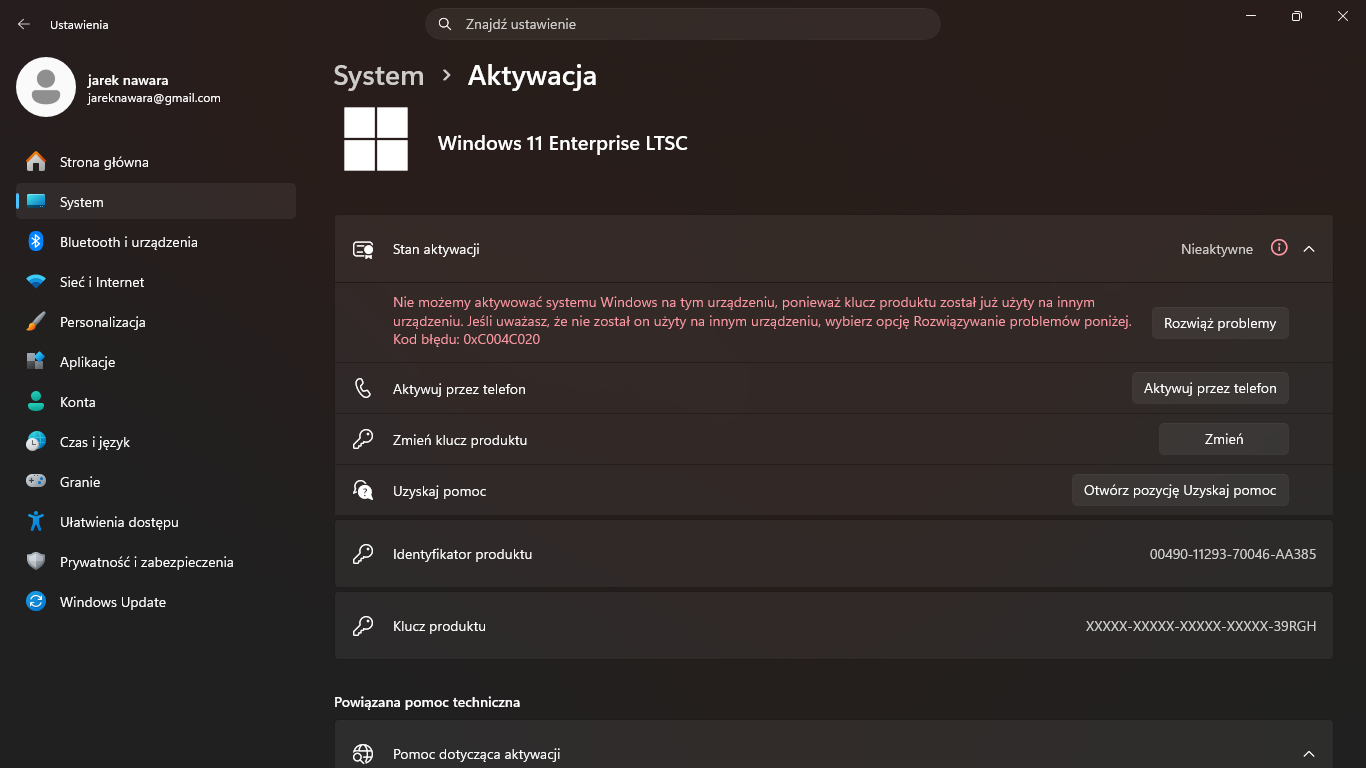Click the Nieaktywne status text

tap(1217, 249)
